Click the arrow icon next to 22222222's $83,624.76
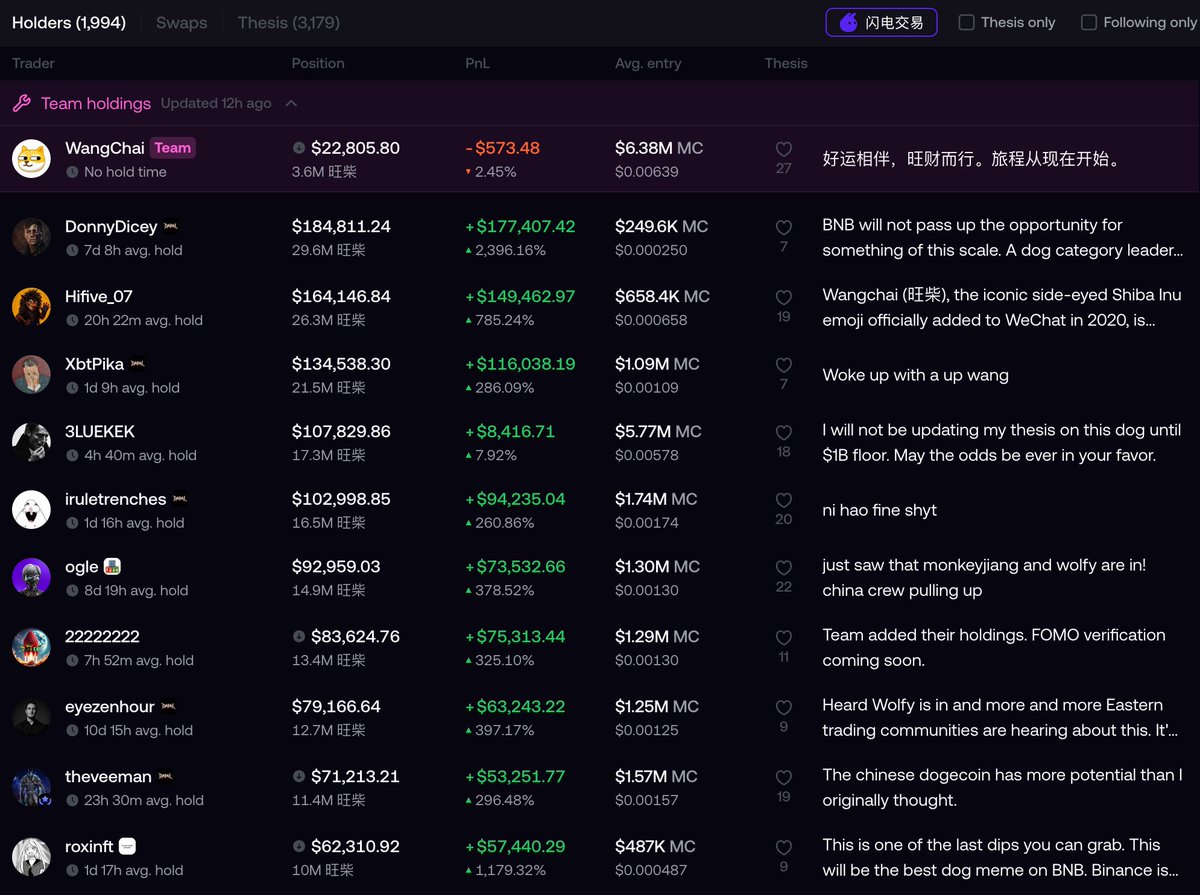The width and height of the screenshot is (1200, 895). 299,637
